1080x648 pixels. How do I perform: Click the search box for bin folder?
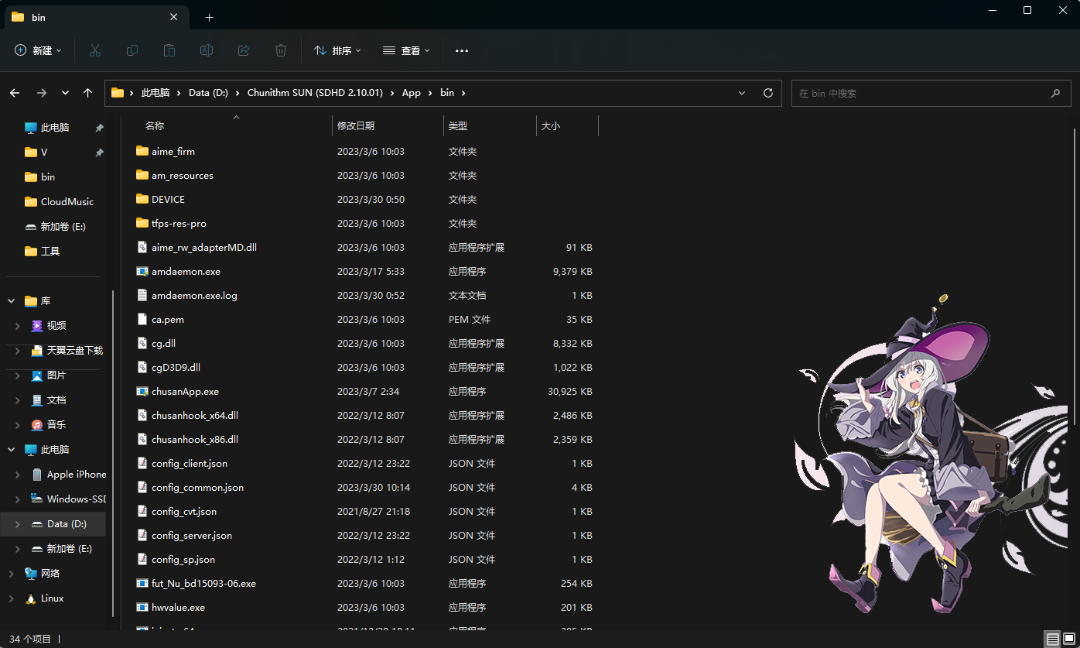(x=920, y=93)
